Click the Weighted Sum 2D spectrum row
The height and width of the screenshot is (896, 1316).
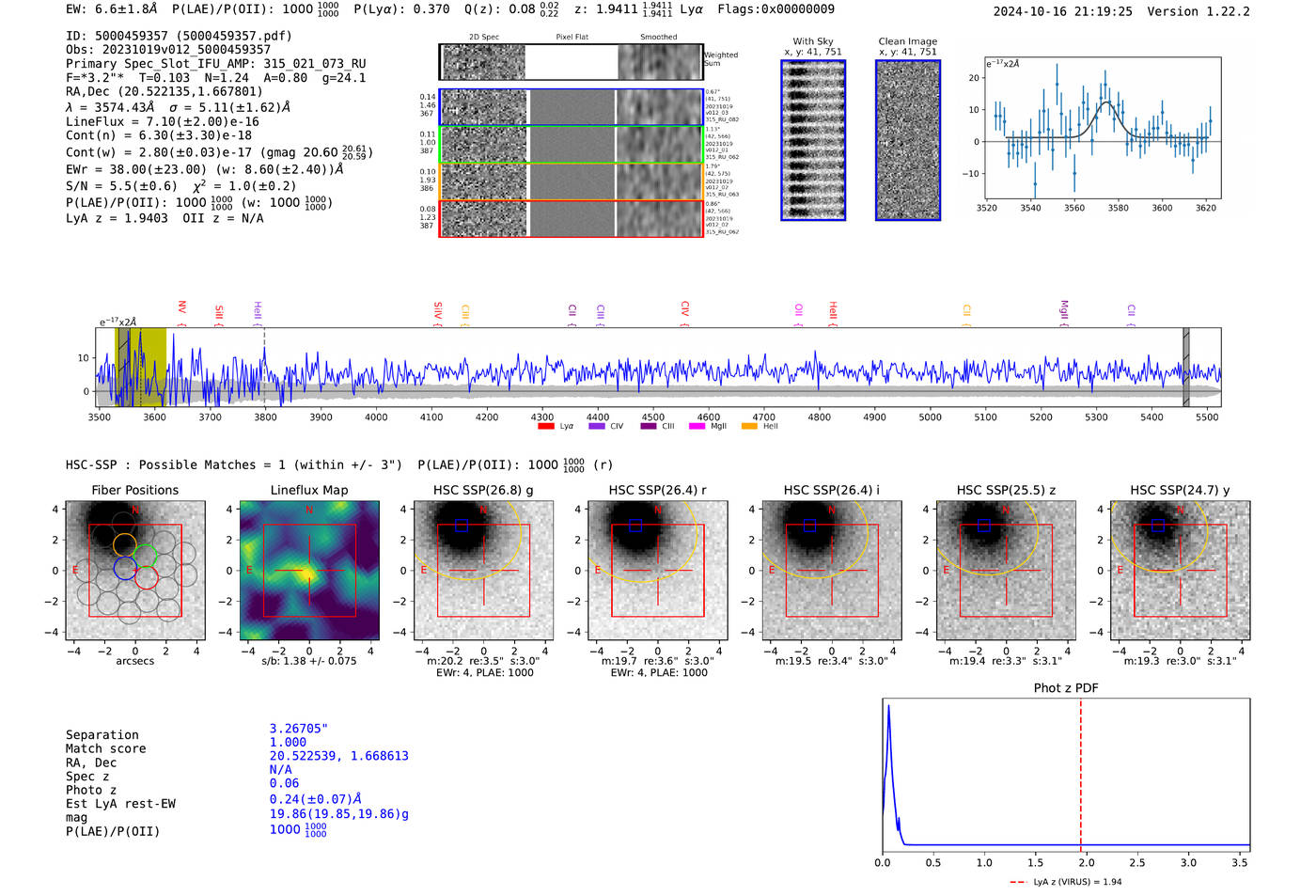click(x=572, y=62)
